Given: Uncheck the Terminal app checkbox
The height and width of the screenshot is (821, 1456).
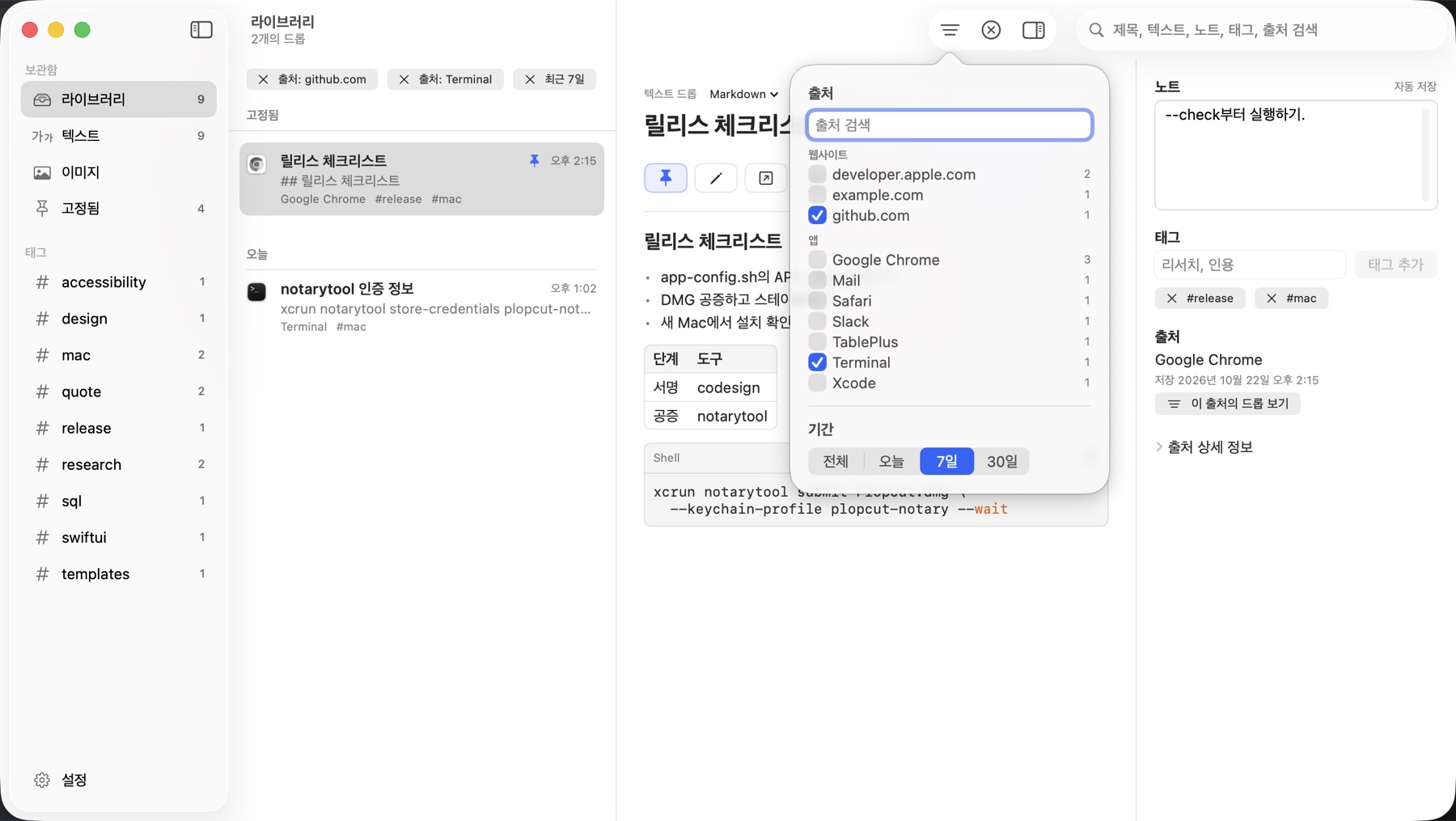Looking at the screenshot, I should tap(817, 362).
